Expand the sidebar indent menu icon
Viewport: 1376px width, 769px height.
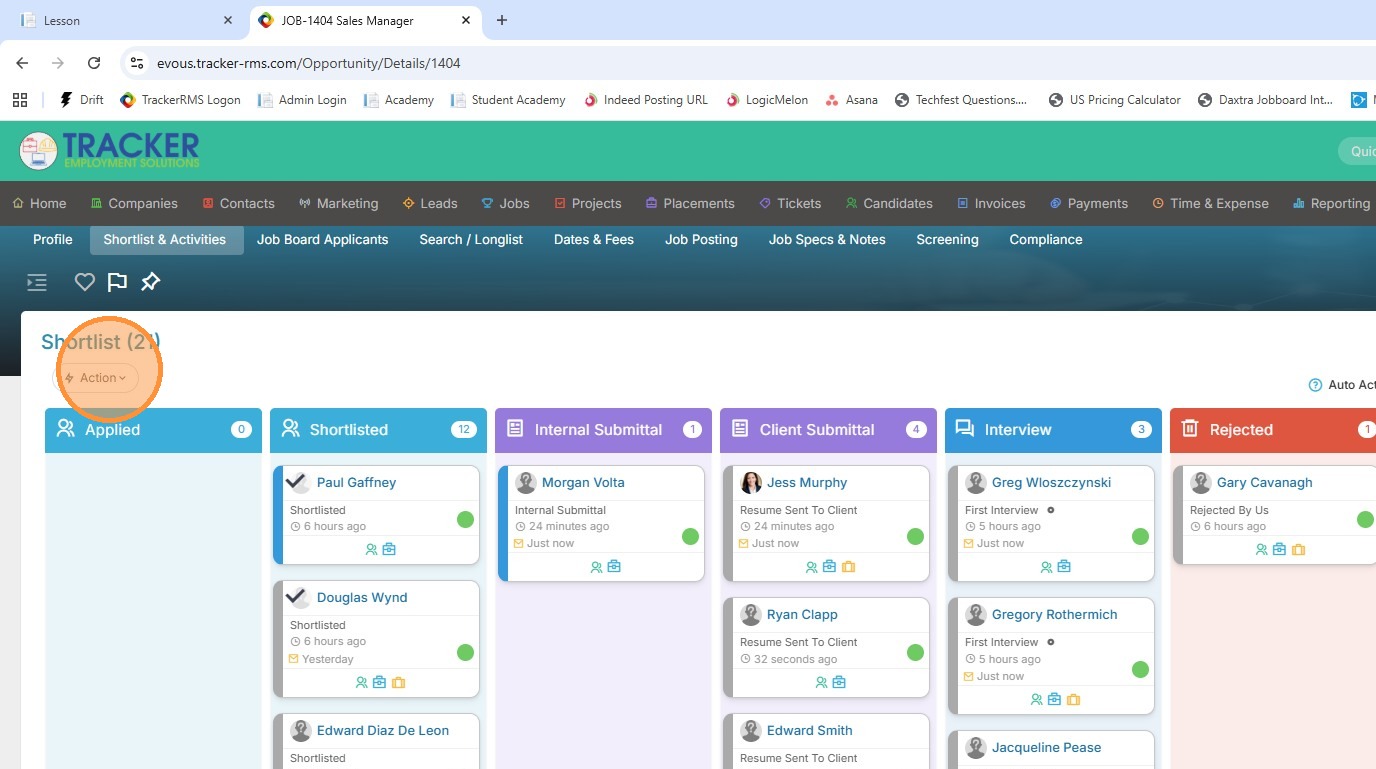point(37,283)
